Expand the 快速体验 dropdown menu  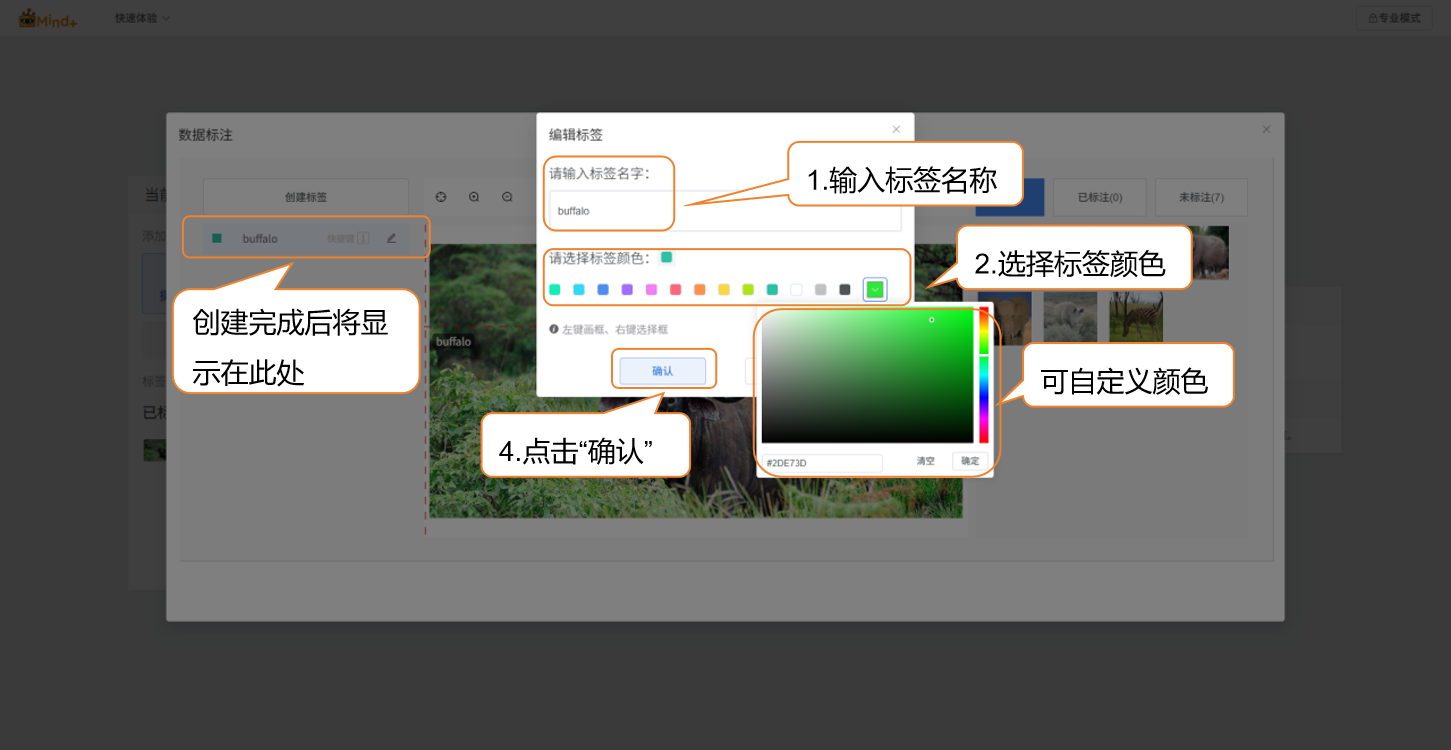(142, 18)
